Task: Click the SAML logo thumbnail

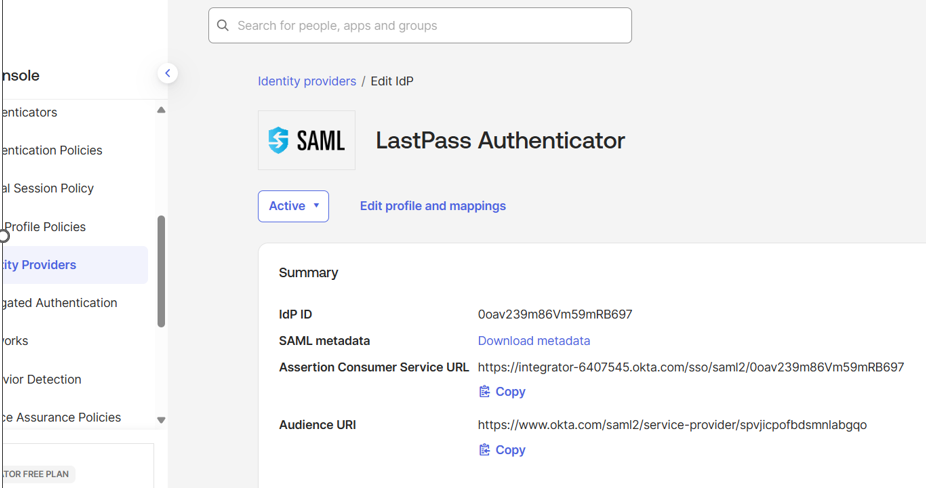Action: click(306, 140)
